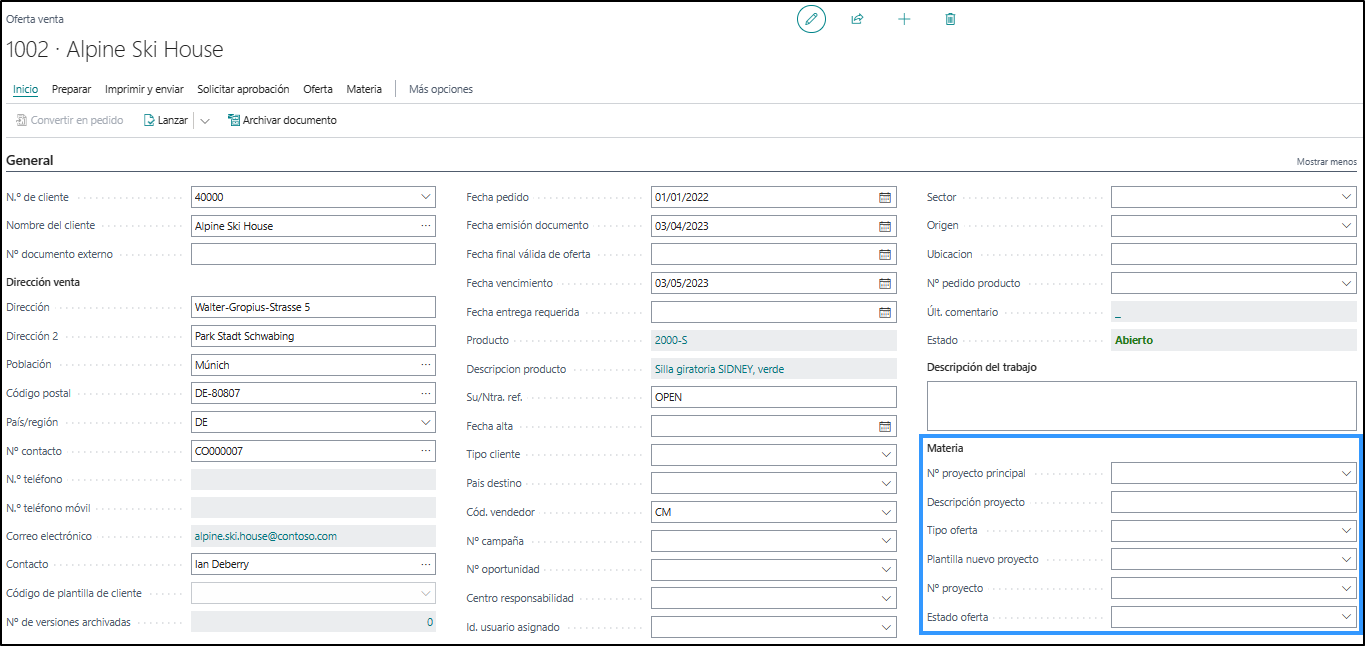This screenshot has height=646, width=1365.
Task: Click the Descripción proyecto input field
Action: (1233, 502)
